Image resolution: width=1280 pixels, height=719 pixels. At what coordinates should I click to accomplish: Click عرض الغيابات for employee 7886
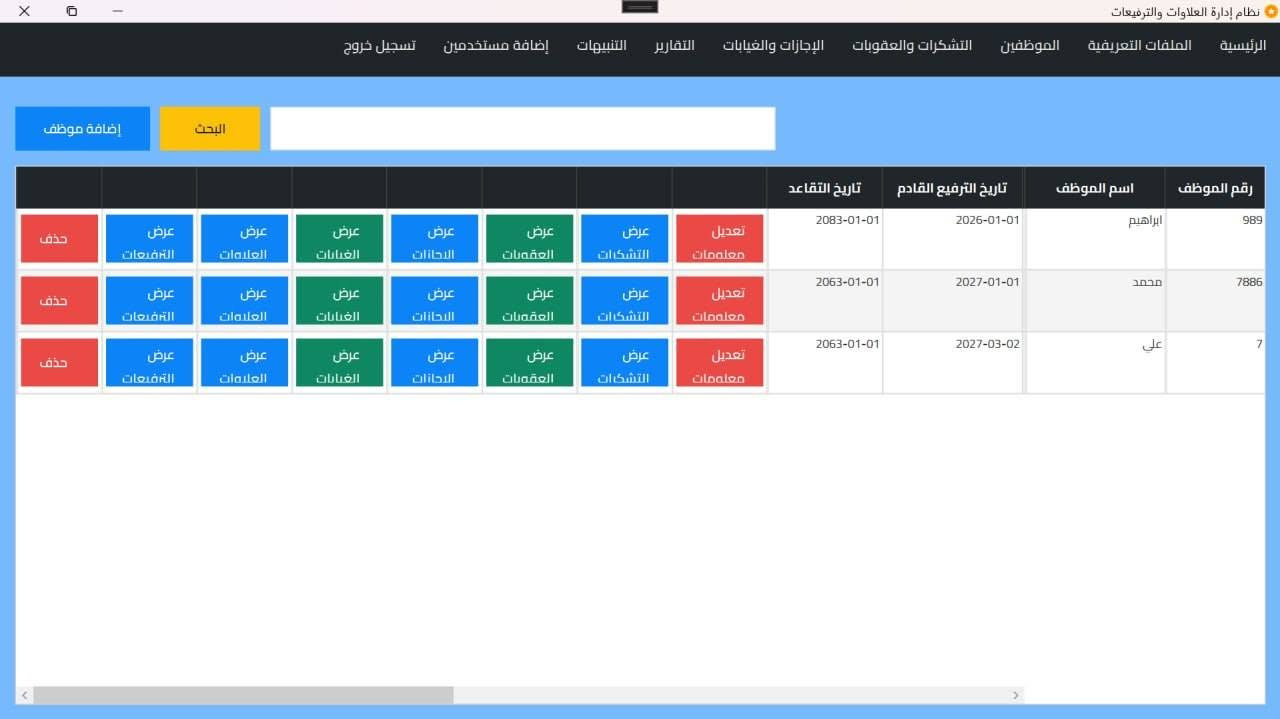pos(340,301)
